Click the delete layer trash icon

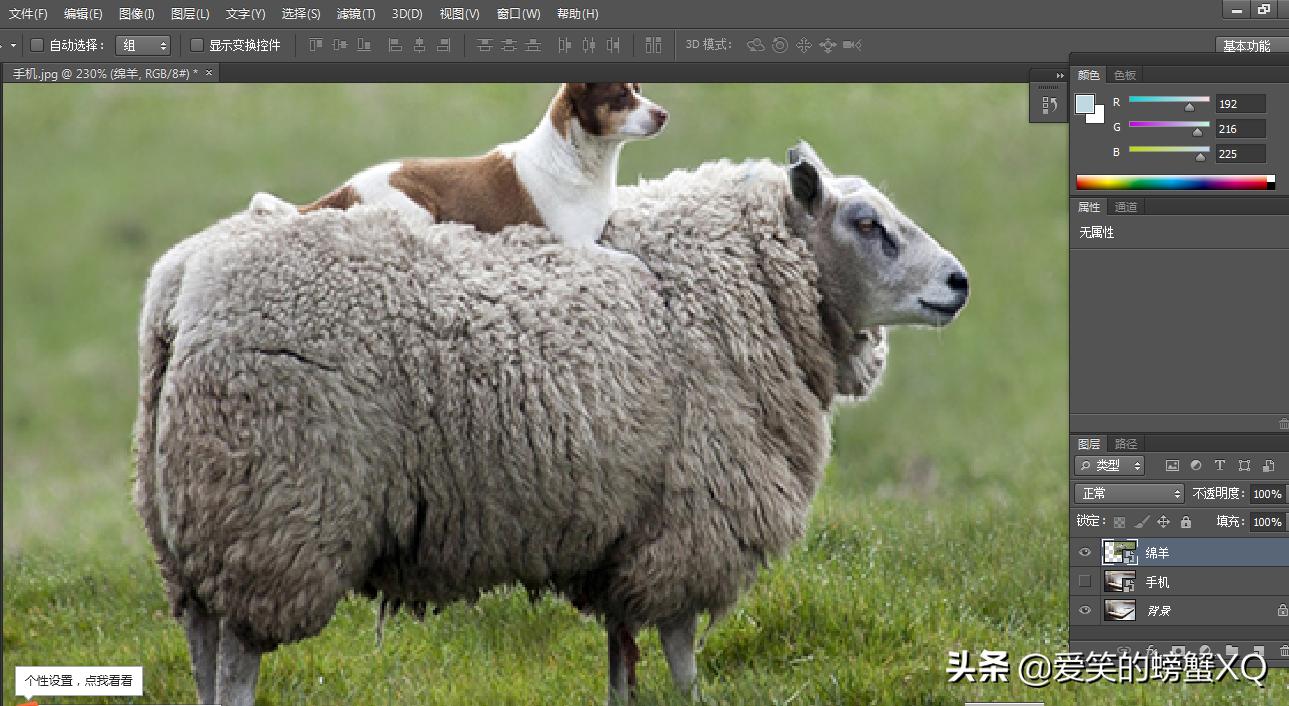pyautogui.click(x=1283, y=650)
